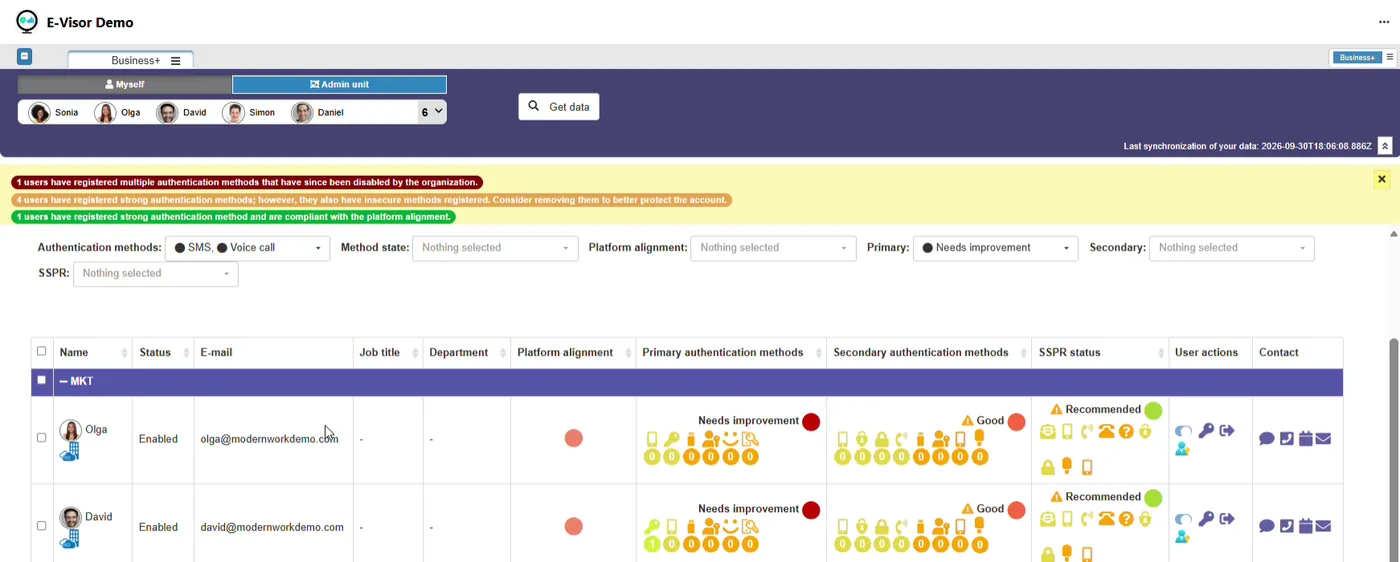
Task: Select Olga's row checkbox
Action: (x=41, y=438)
